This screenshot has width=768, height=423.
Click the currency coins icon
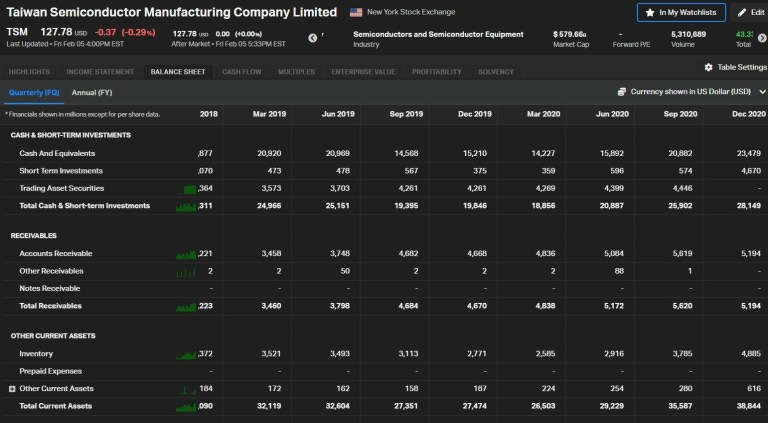tap(622, 92)
